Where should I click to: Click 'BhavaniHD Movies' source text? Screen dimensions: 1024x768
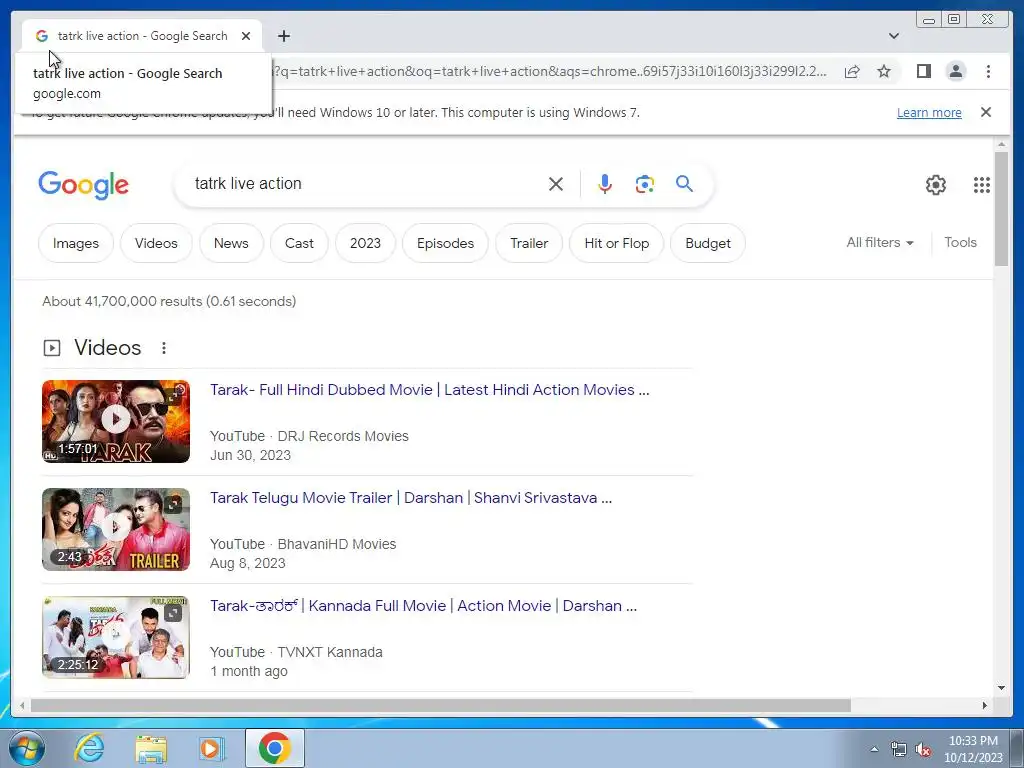point(337,544)
